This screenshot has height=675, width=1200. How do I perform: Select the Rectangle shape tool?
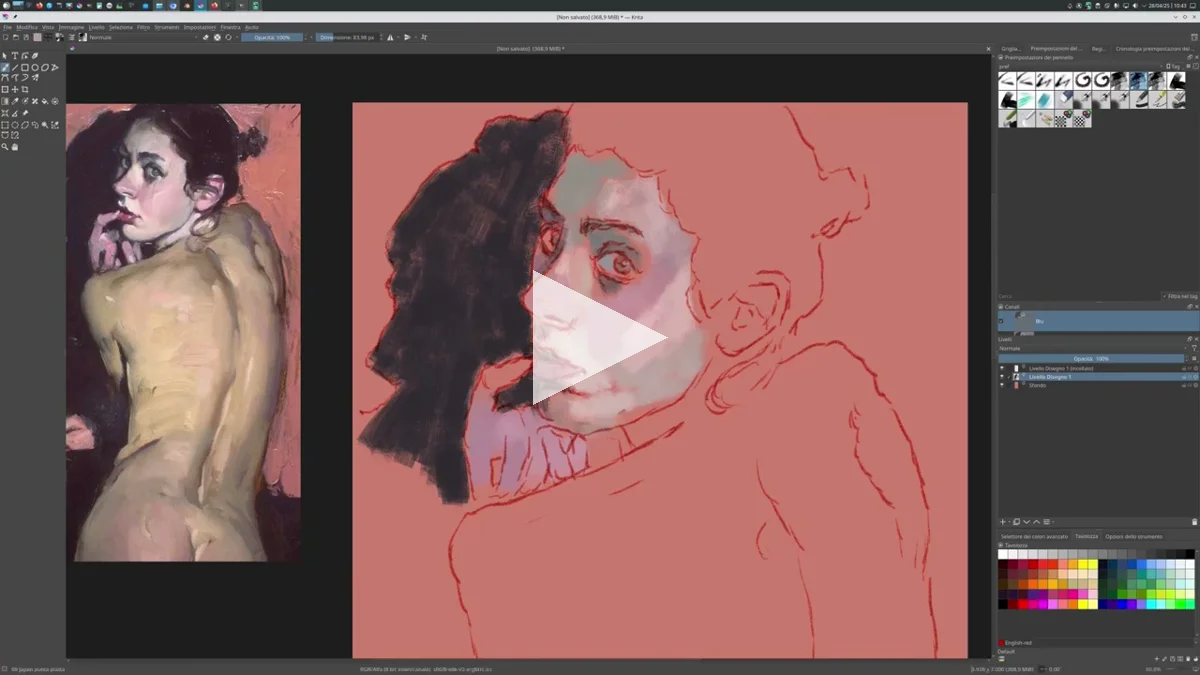point(25,68)
